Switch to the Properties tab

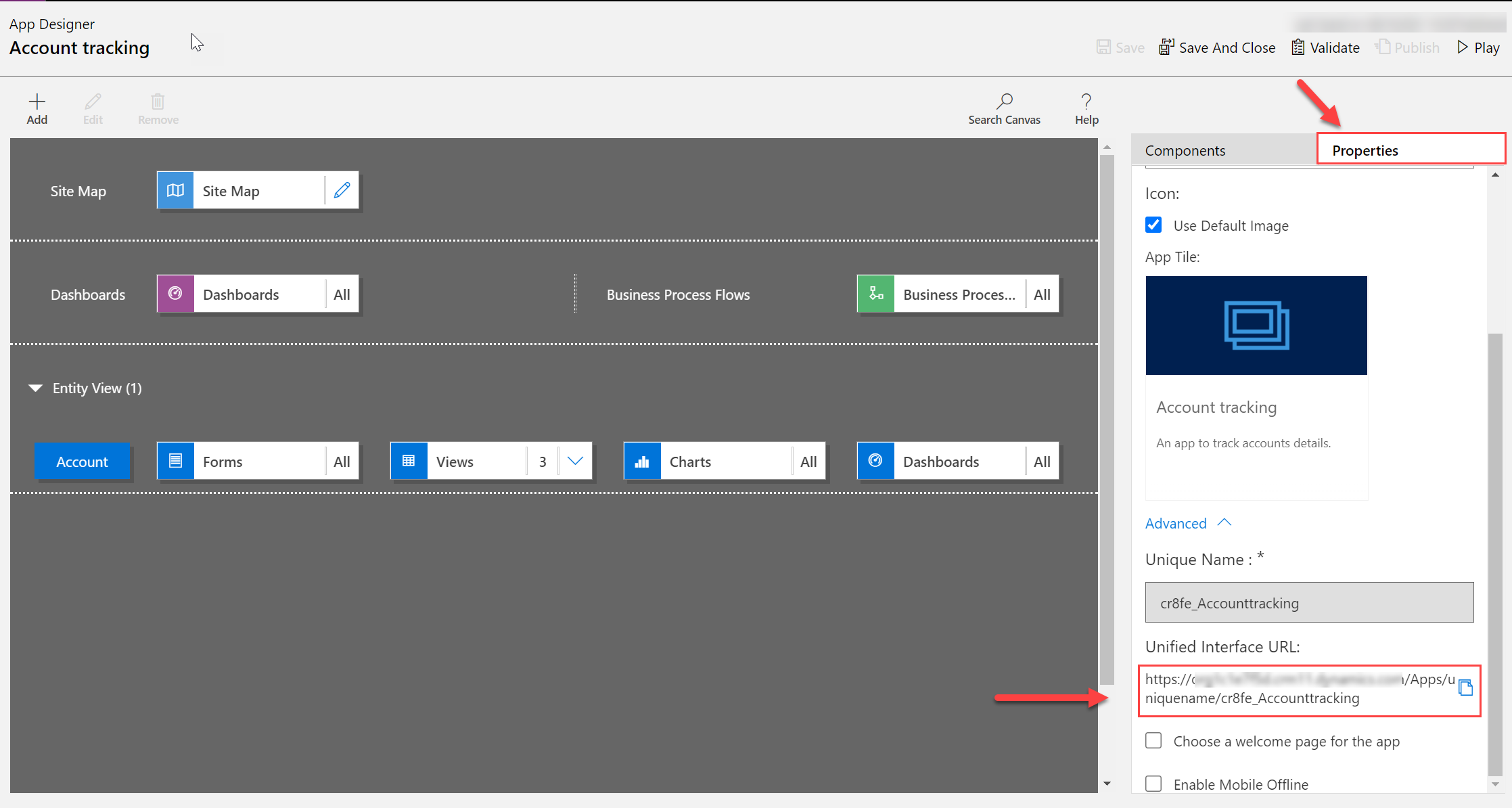coord(1366,150)
